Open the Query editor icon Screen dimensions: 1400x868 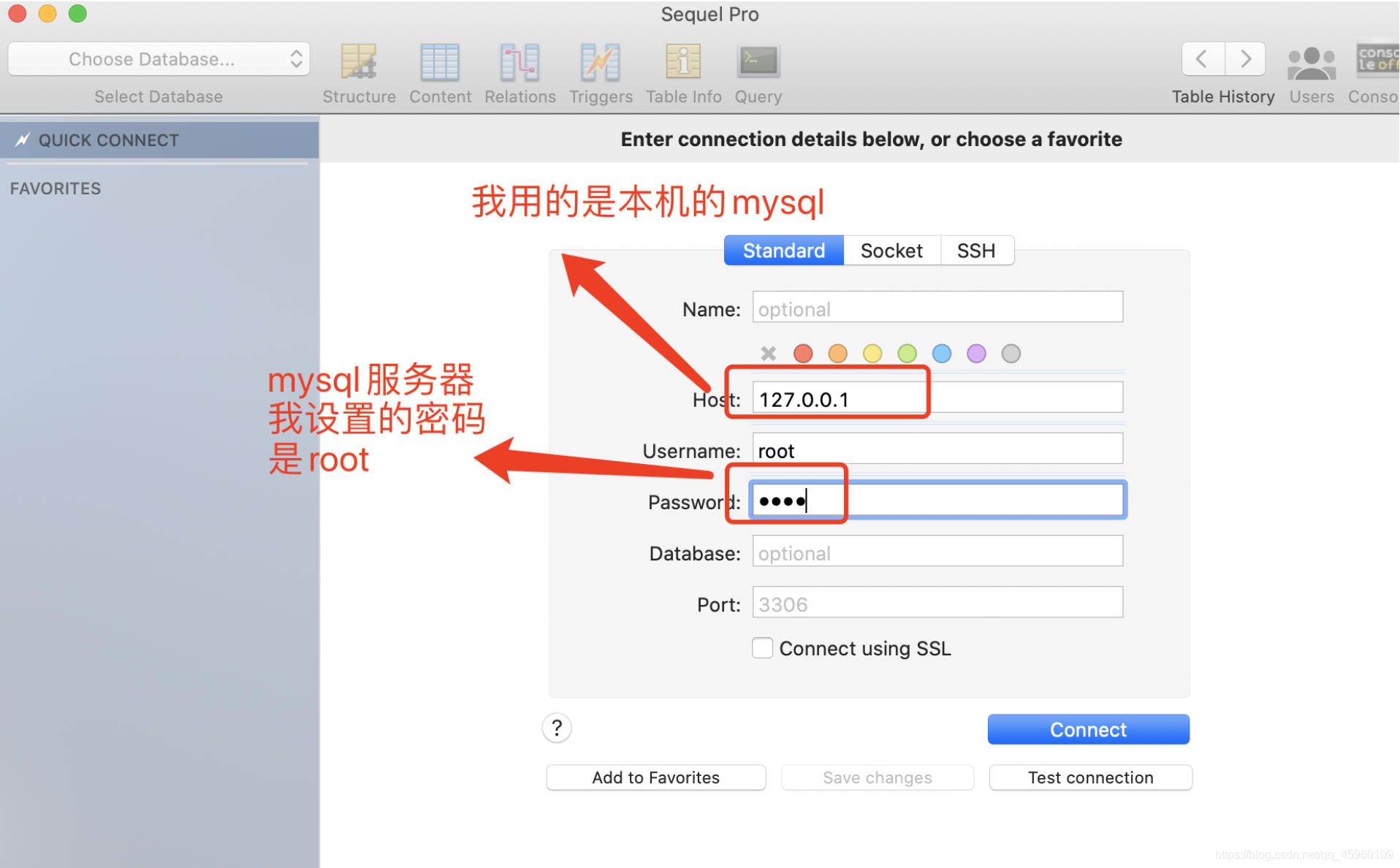click(758, 62)
